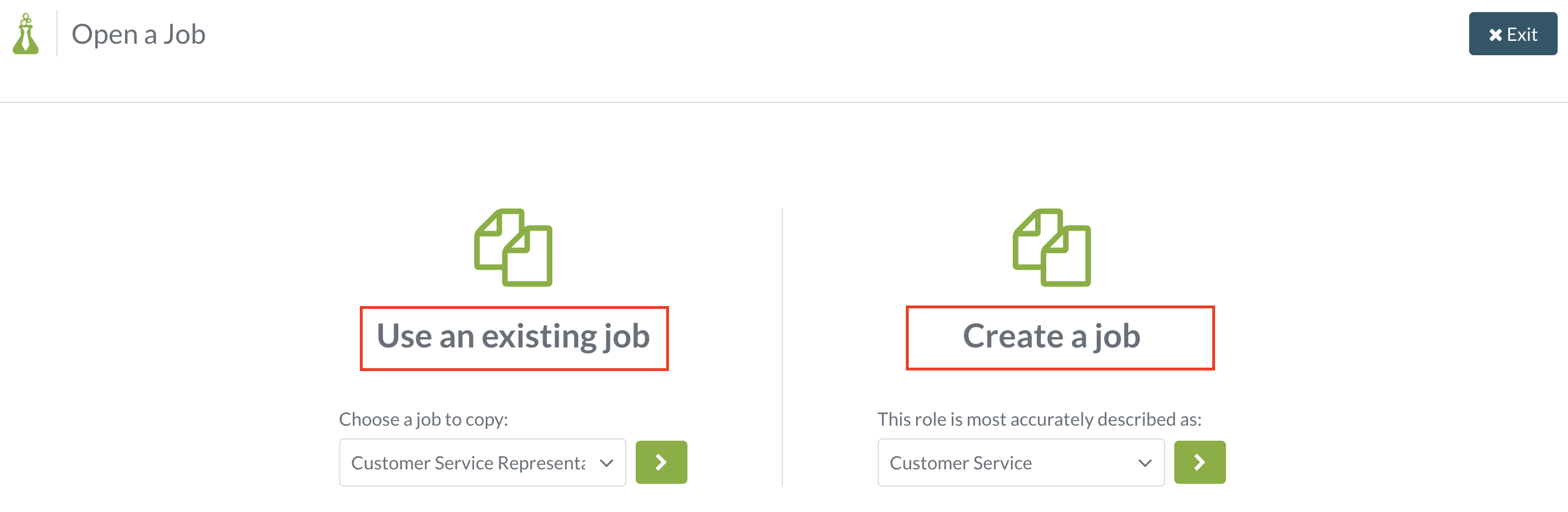Click the copy icon above Create a job
Screen dimensions: 1568x512
tap(1051, 247)
